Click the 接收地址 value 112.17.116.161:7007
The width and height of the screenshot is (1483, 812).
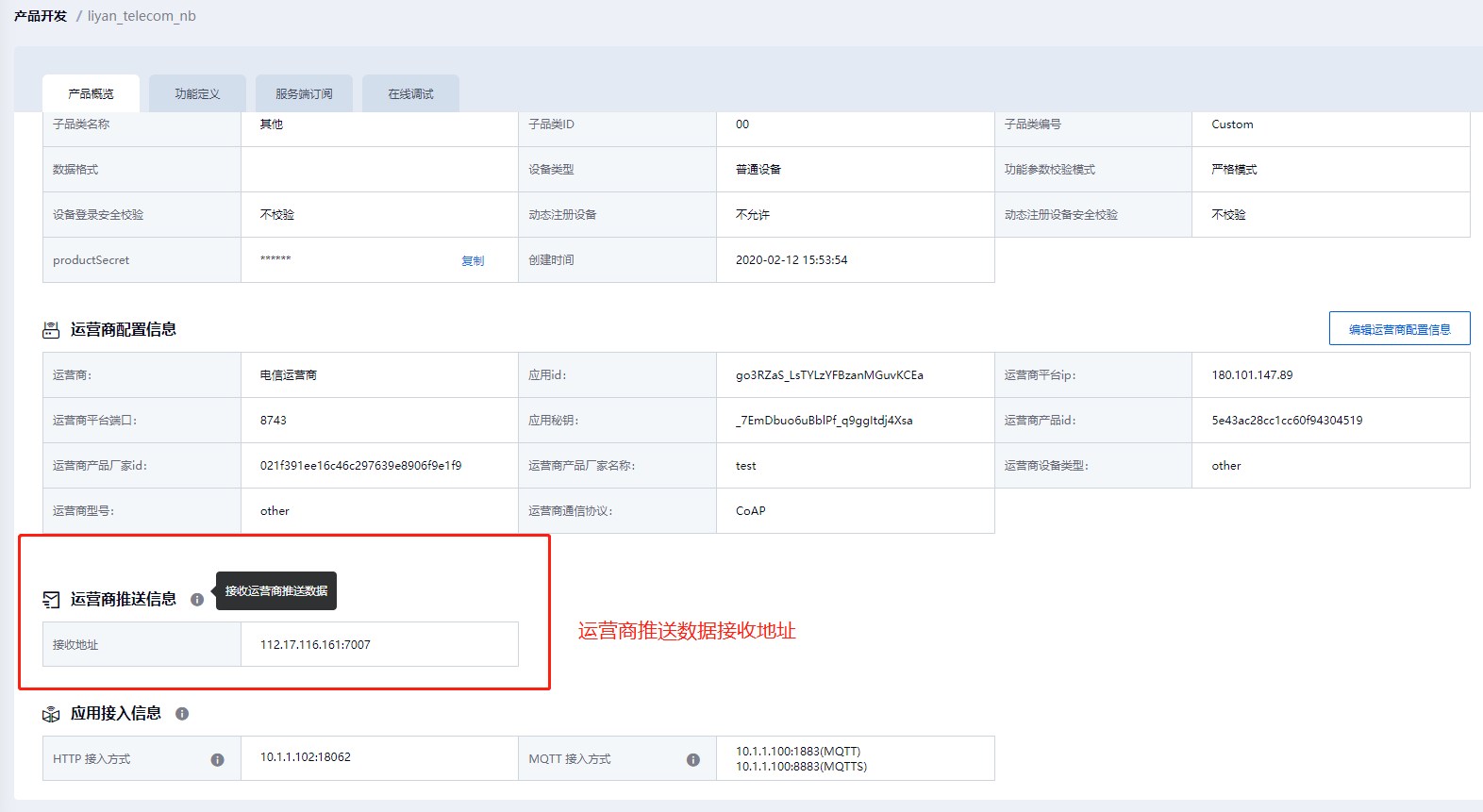(315, 645)
